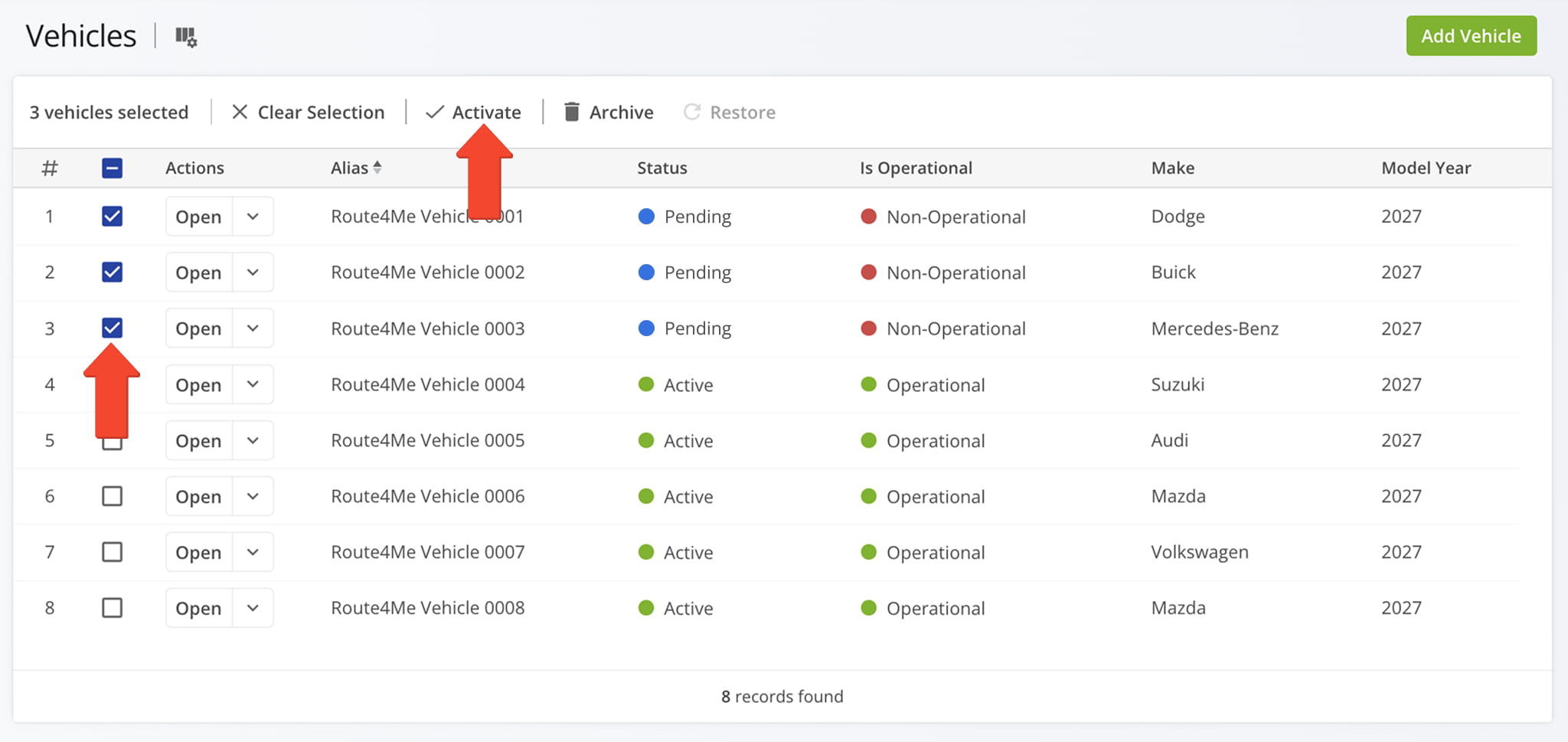Click the Status column header
The height and width of the screenshot is (742, 1568).
(x=661, y=168)
